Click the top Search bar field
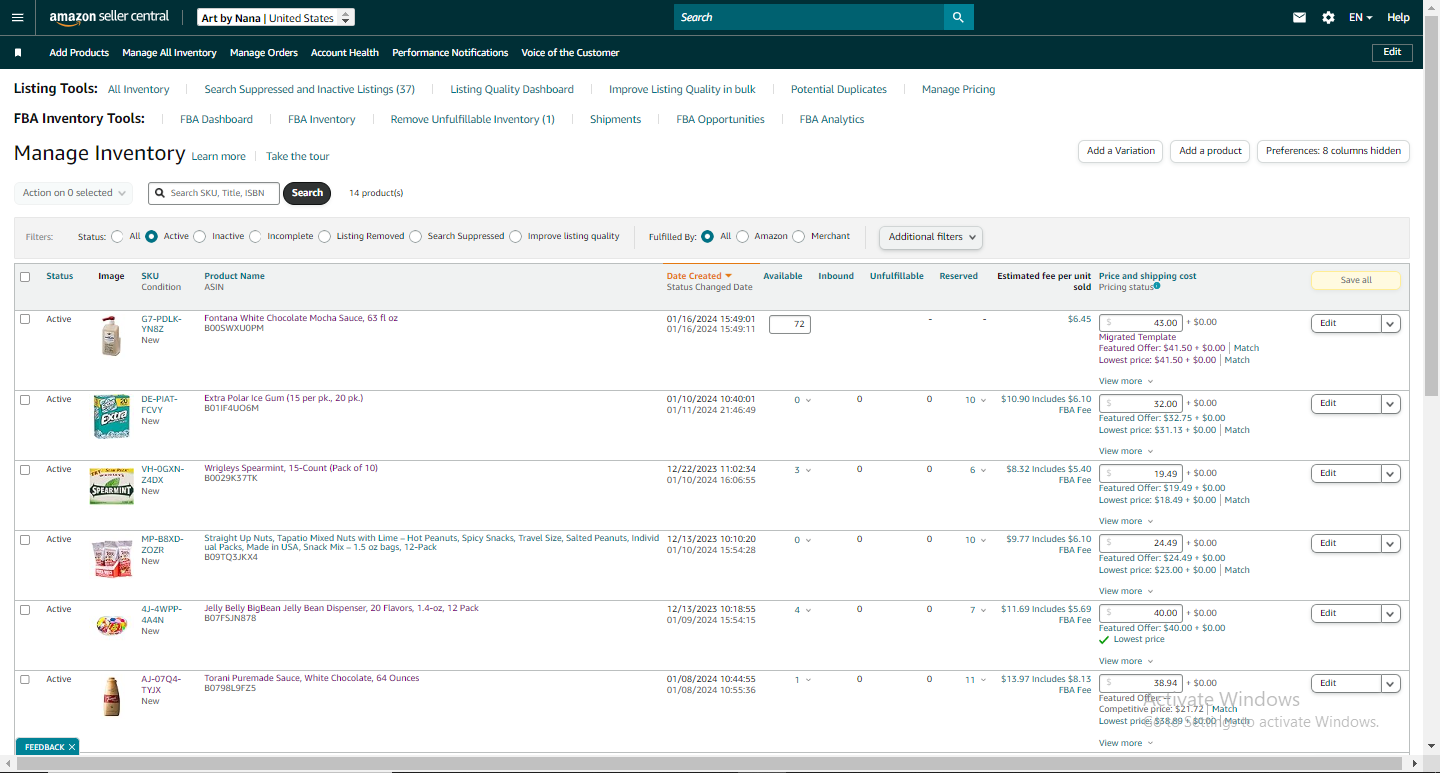 click(x=809, y=17)
